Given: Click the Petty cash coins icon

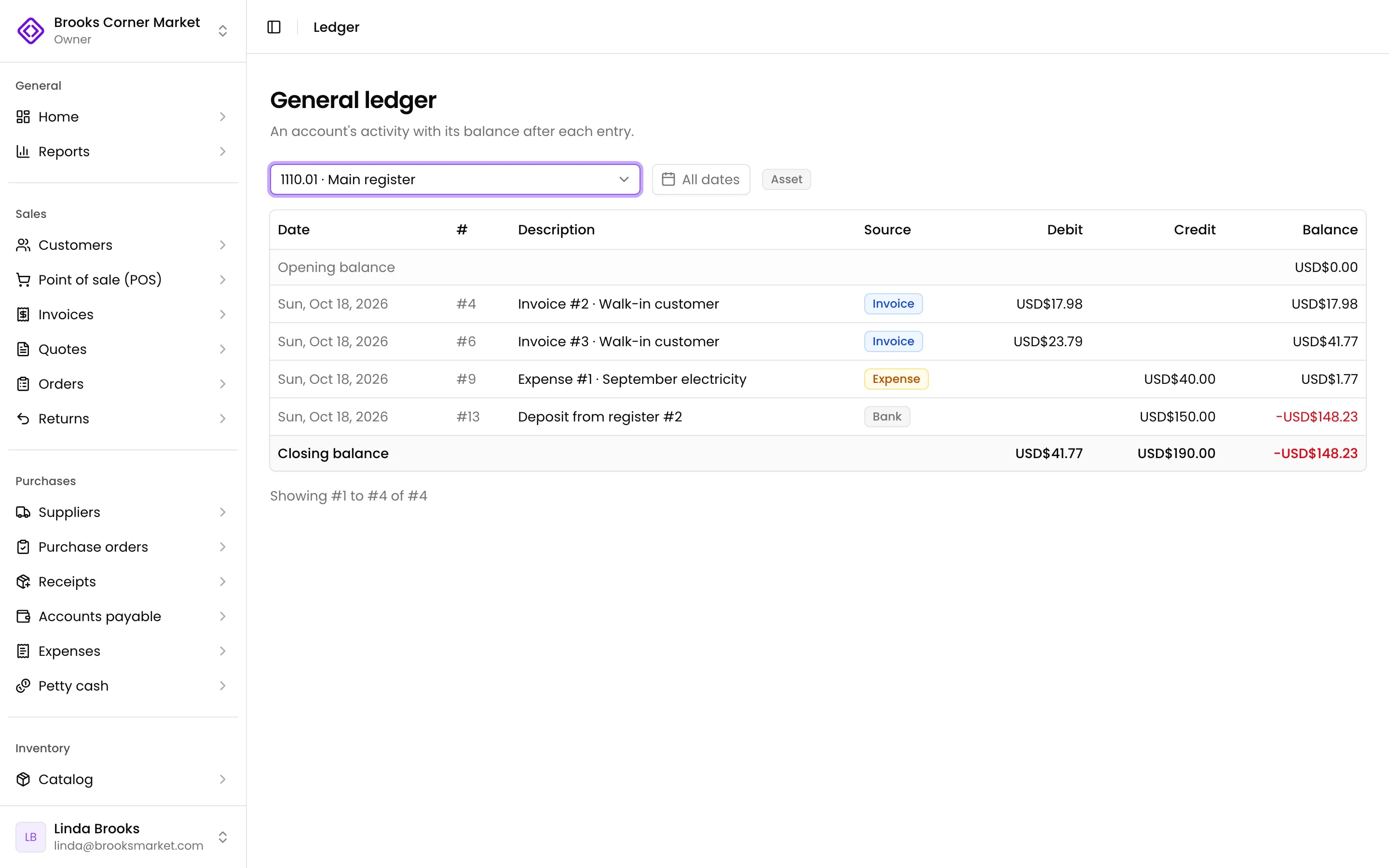Looking at the screenshot, I should coord(23,686).
